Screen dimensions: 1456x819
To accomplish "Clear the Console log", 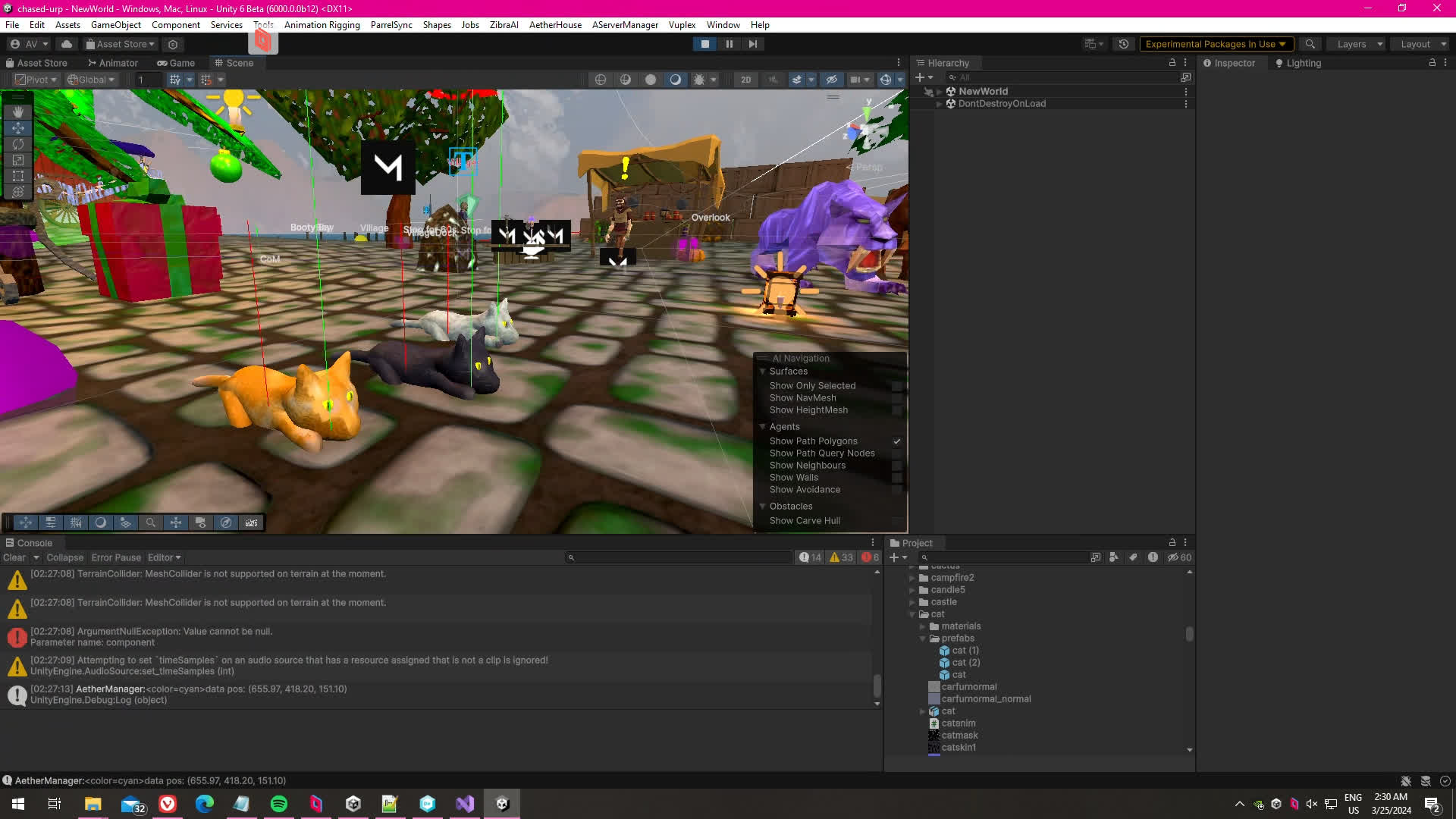I will 14,557.
